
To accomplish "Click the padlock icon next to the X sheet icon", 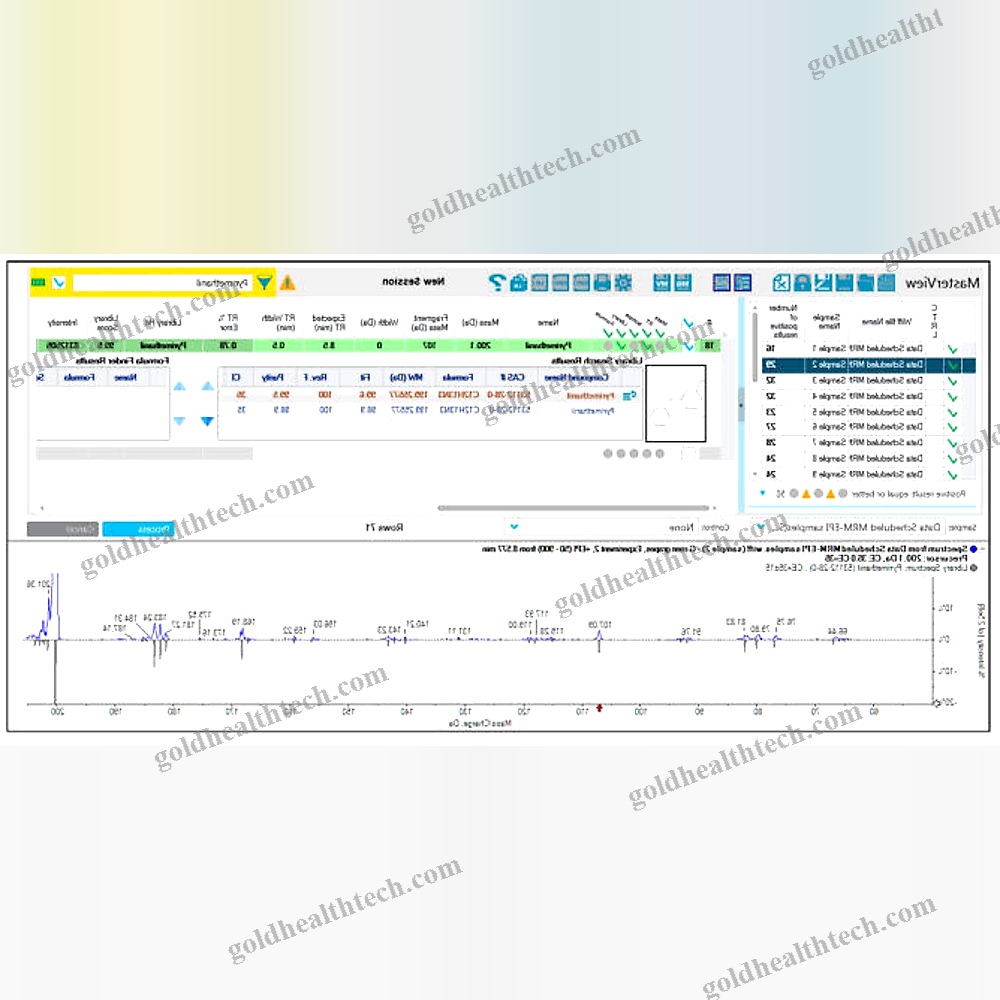I will tap(802, 283).
